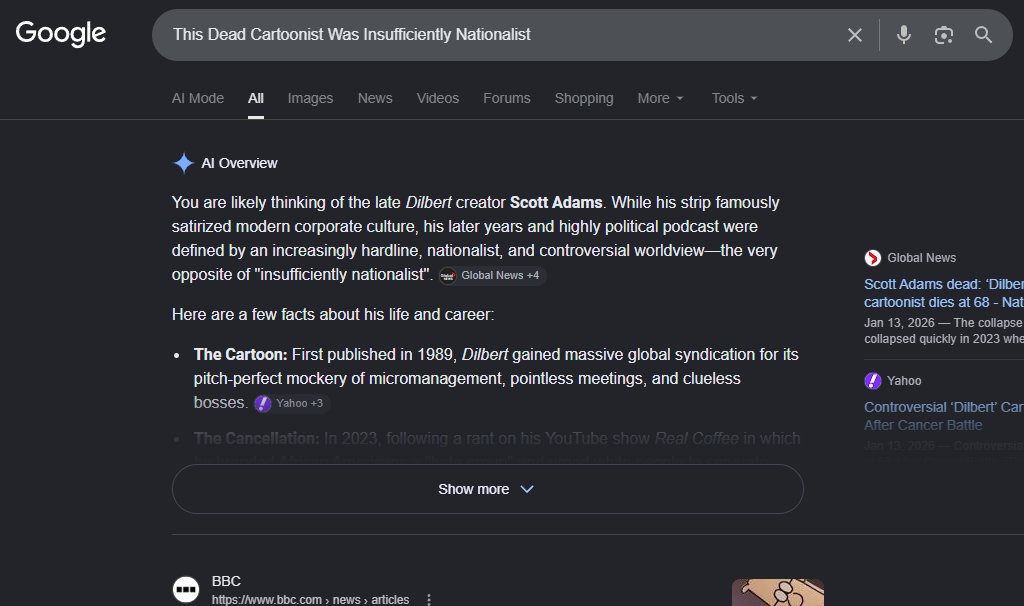Viewport: 1024px width, 606px height.
Task: Expand the More dropdown
Action: 660,98
